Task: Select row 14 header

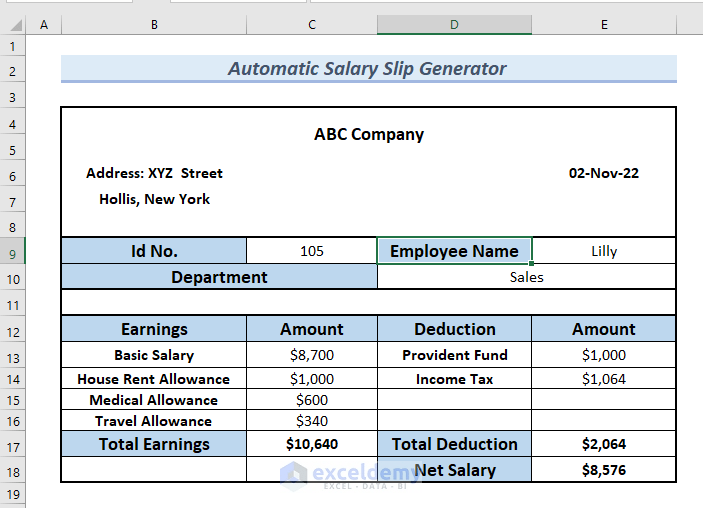Action: click(x=13, y=379)
